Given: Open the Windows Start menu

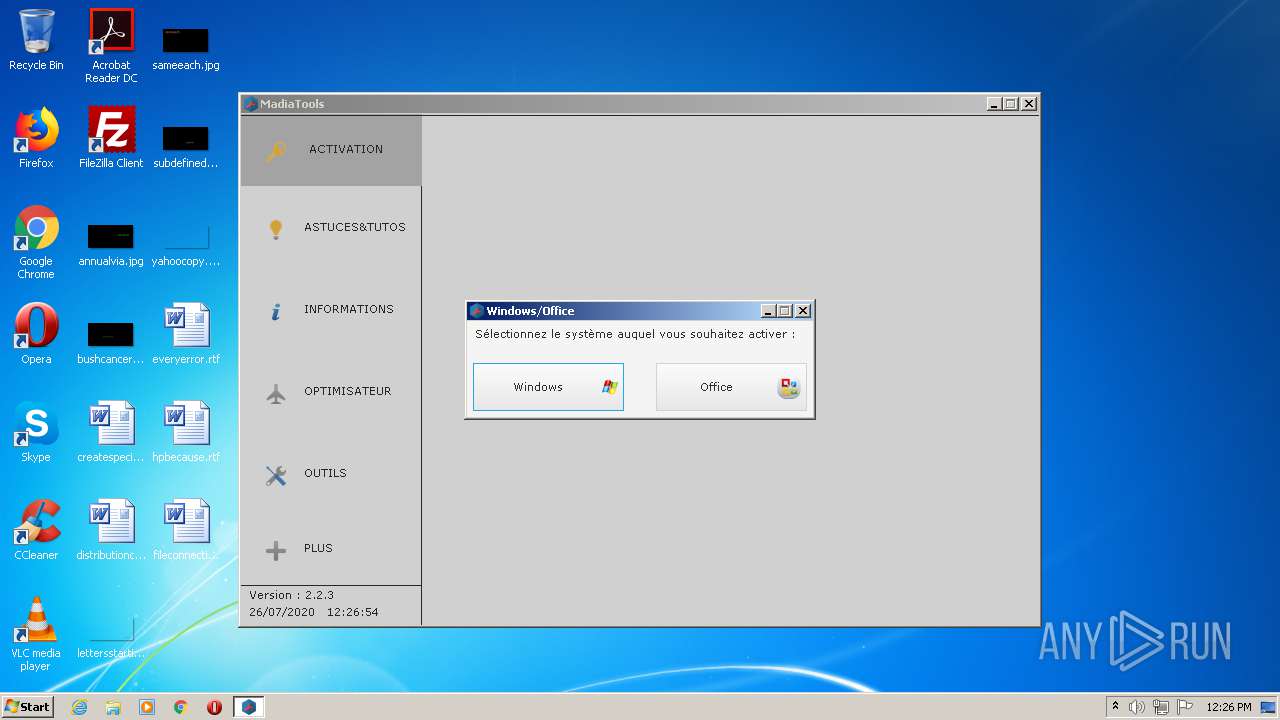Looking at the screenshot, I should point(28,707).
